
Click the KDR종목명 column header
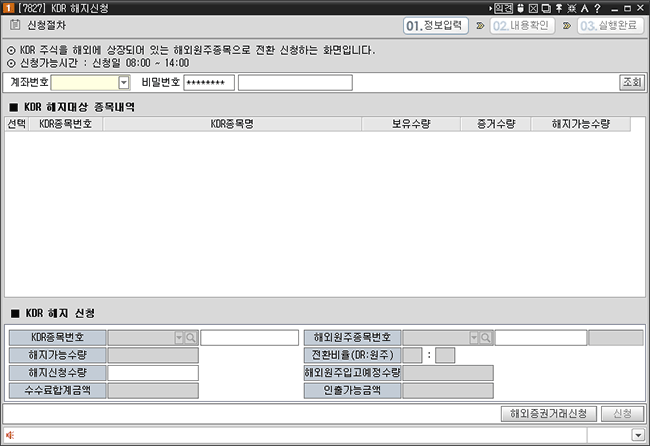(232, 124)
